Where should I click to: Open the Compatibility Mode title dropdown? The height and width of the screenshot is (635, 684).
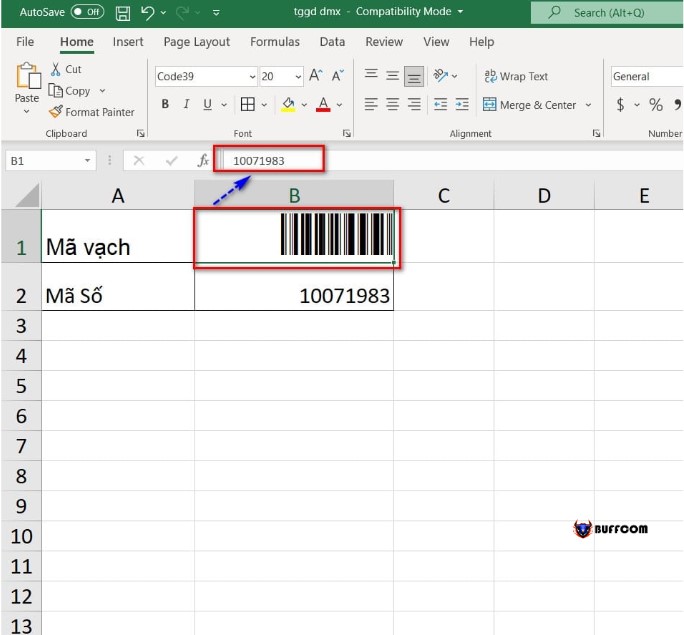coord(460,11)
